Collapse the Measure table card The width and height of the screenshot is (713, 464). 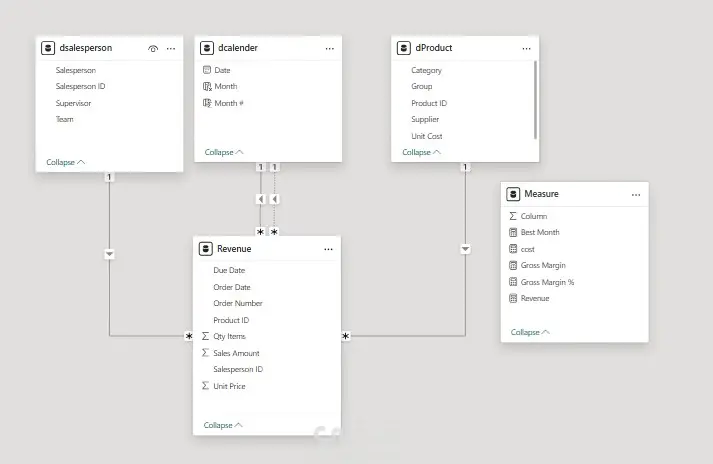tap(530, 332)
